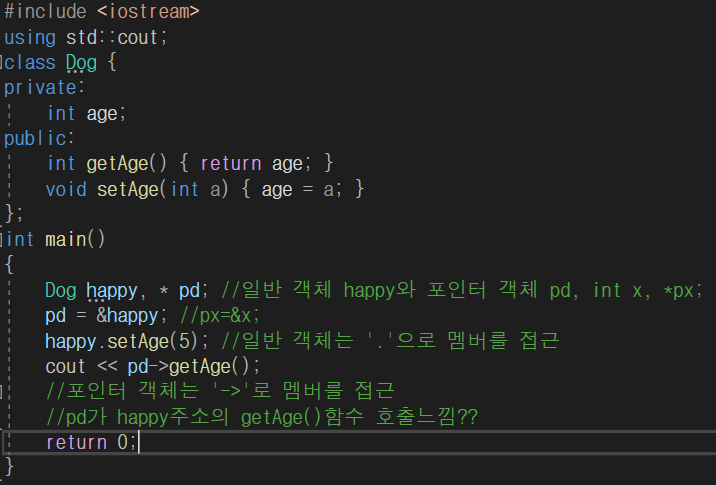Click "return" inside the getAge body
The height and width of the screenshot is (485, 716).
231,163
